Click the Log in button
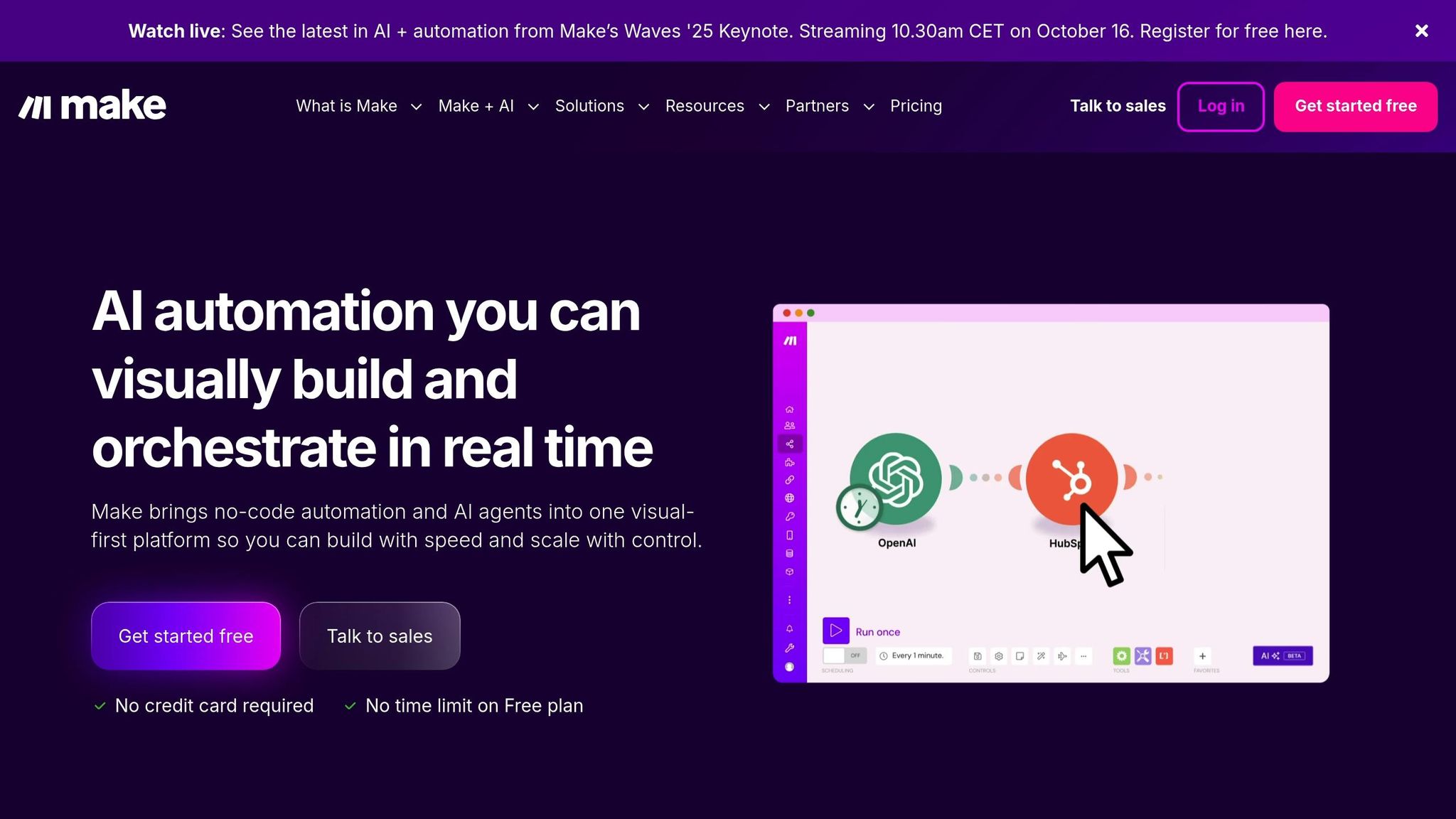Viewport: 1456px width, 819px height. (x=1220, y=107)
